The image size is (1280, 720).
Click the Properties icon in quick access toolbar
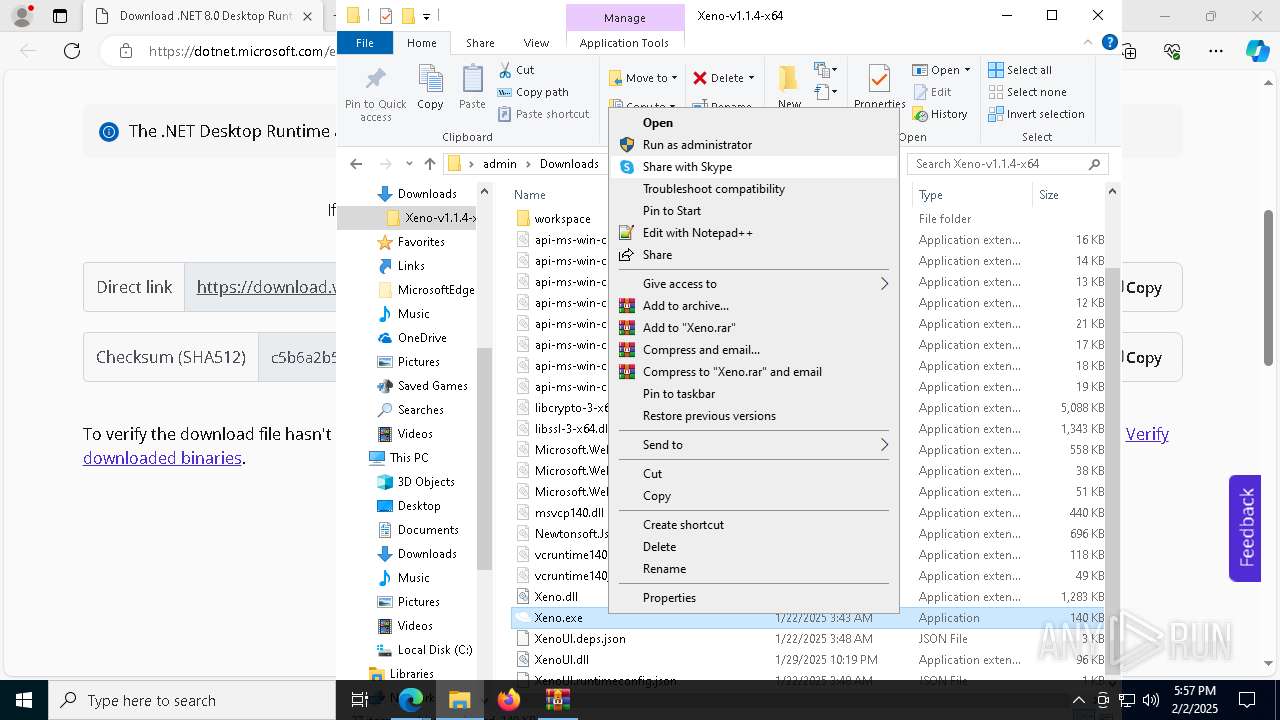[385, 16]
